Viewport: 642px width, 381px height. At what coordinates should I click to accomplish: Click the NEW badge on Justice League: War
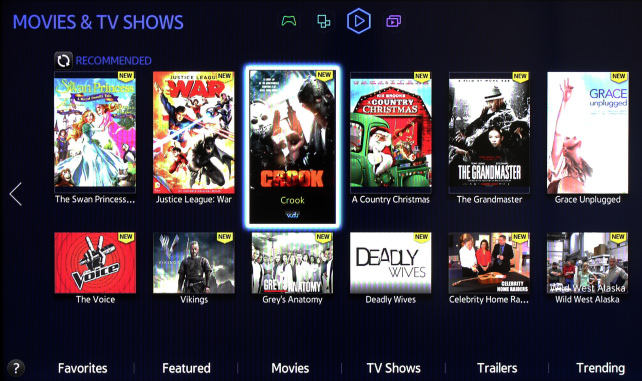click(224, 76)
